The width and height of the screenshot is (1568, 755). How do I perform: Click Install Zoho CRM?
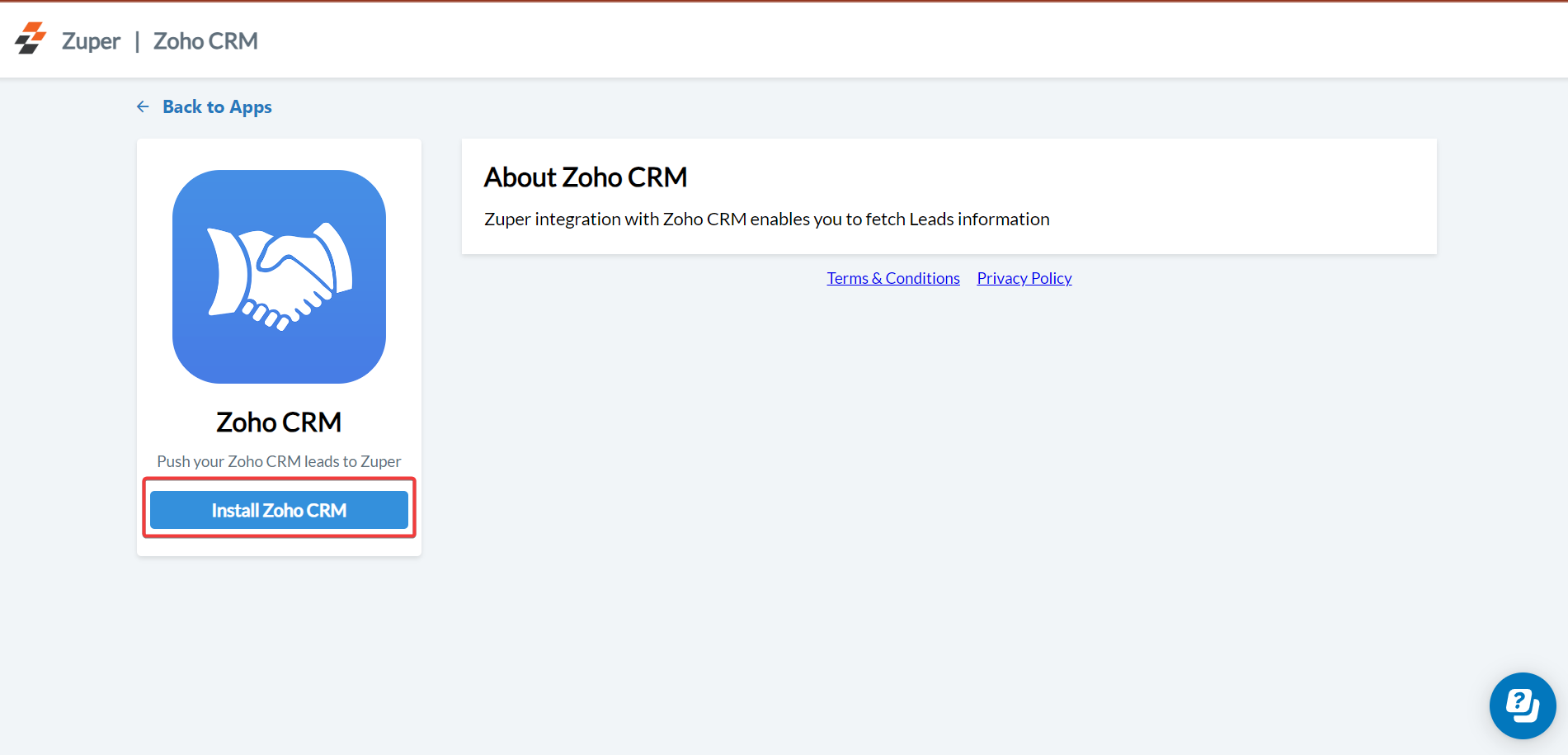(279, 509)
